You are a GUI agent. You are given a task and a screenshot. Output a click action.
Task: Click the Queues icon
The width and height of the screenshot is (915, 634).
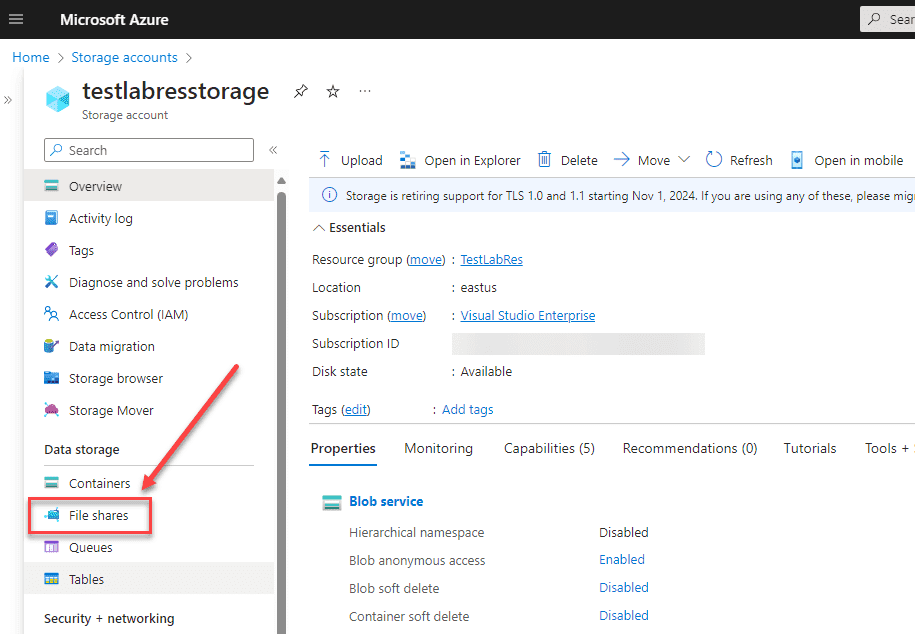51,547
